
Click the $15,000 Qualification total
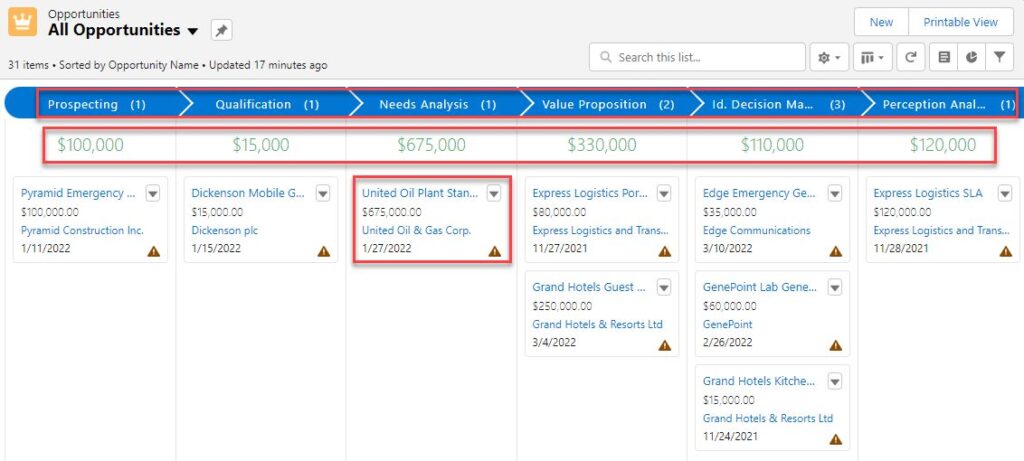(x=261, y=145)
